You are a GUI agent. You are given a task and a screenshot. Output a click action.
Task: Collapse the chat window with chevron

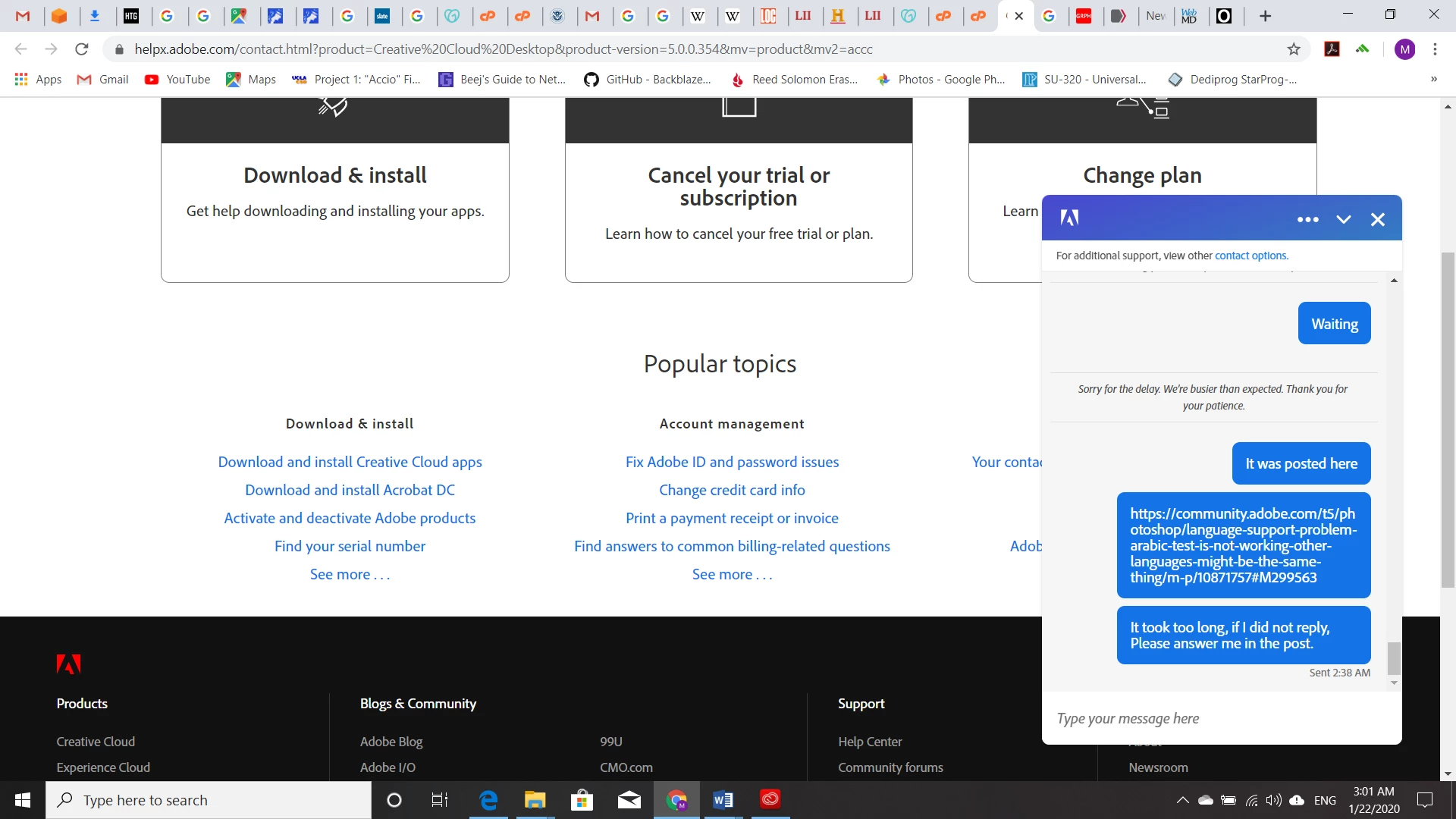pyautogui.click(x=1343, y=219)
